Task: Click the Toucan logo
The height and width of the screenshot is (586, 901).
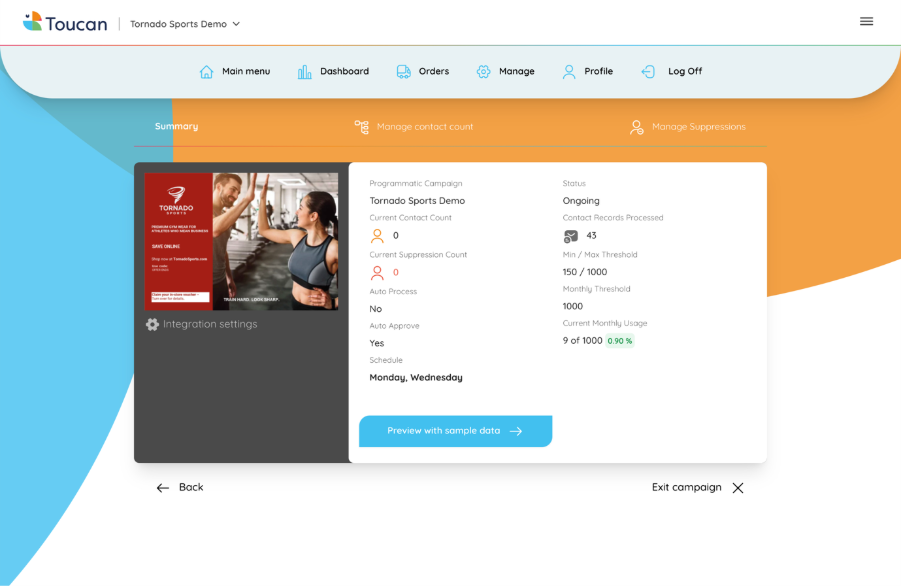Action: point(65,22)
